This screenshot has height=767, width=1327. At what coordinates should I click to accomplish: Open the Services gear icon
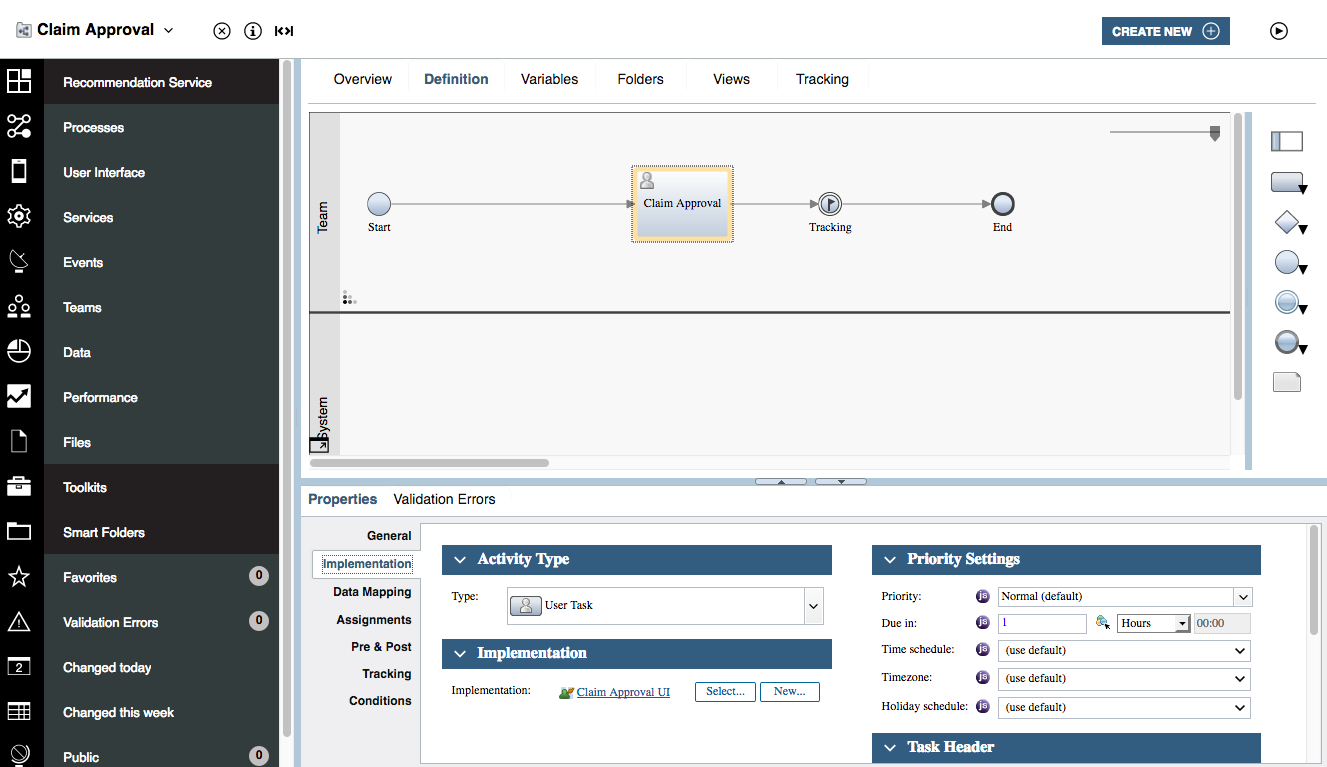19,216
